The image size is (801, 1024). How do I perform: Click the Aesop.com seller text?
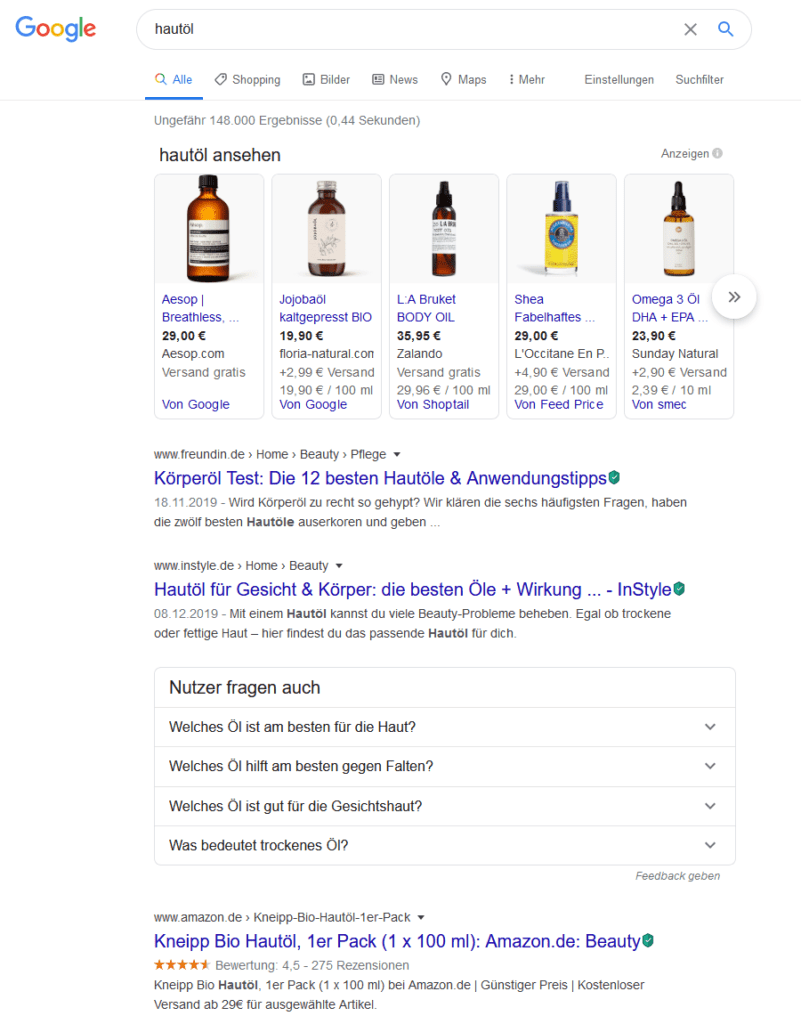click(x=193, y=353)
